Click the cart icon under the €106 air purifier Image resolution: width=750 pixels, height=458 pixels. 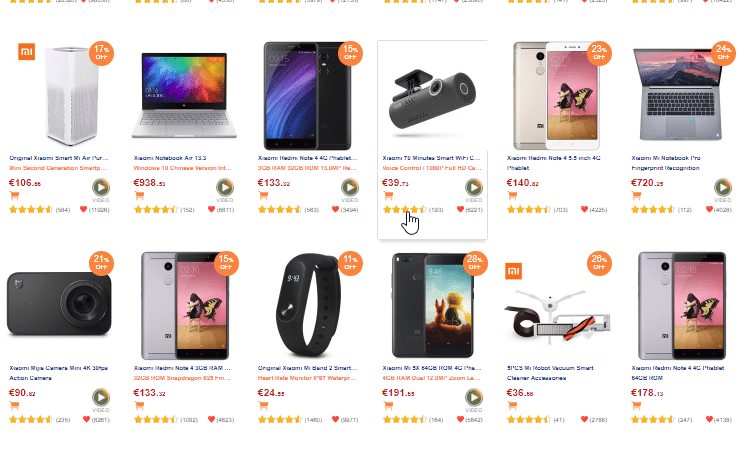click(x=14, y=196)
